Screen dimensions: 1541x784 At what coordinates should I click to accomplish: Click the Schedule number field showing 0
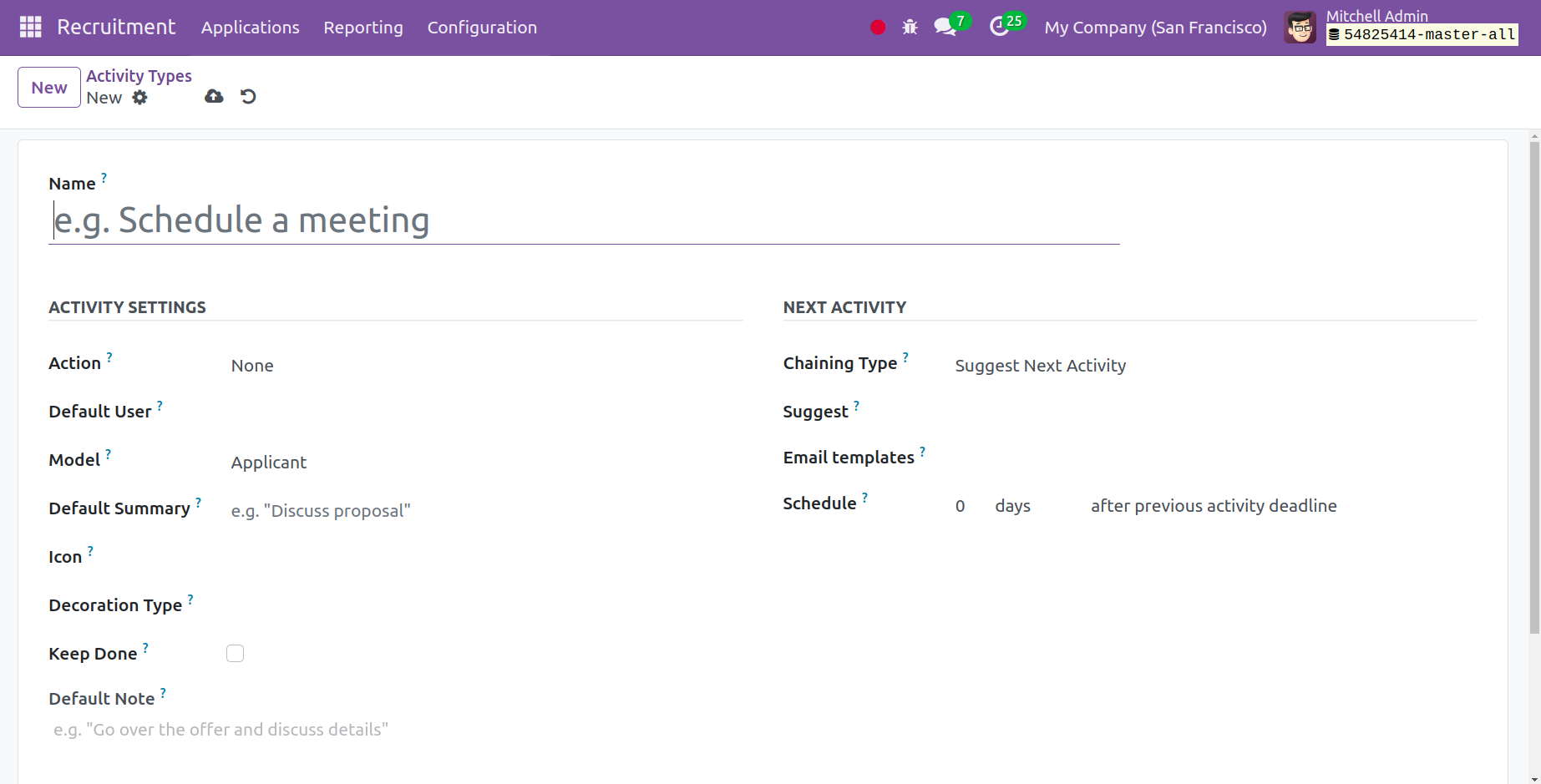(x=967, y=506)
